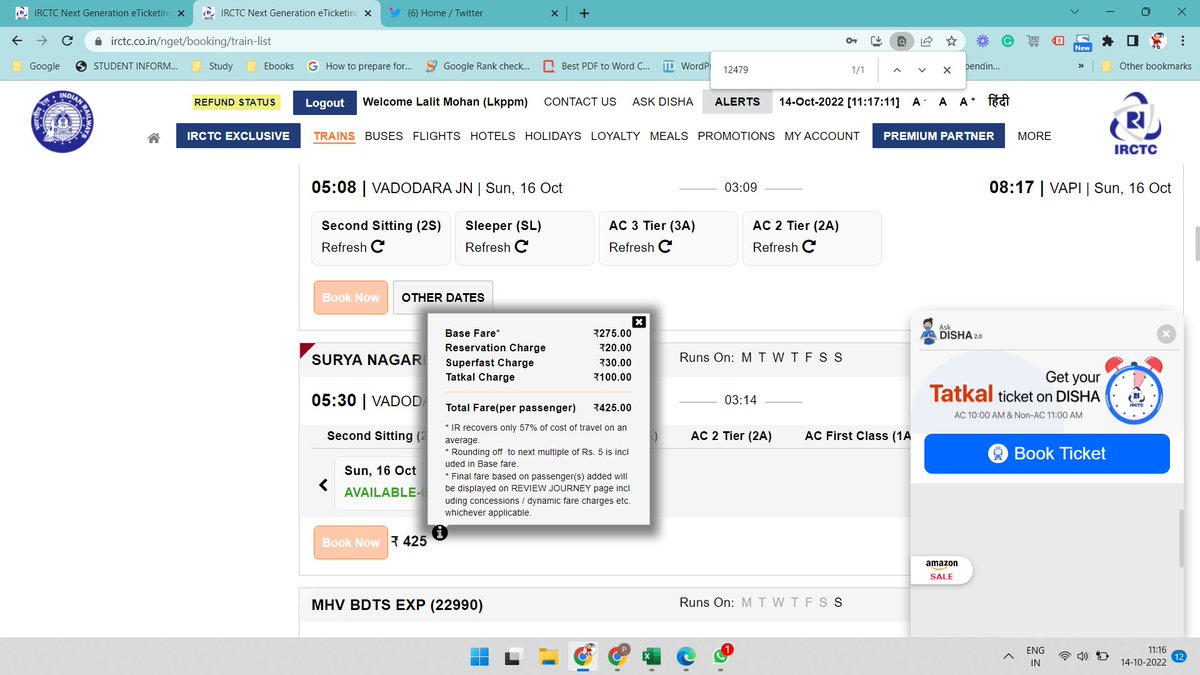
Task: Select AC First Class (1A) tab
Action: pyautogui.click(x=858, y=436)
